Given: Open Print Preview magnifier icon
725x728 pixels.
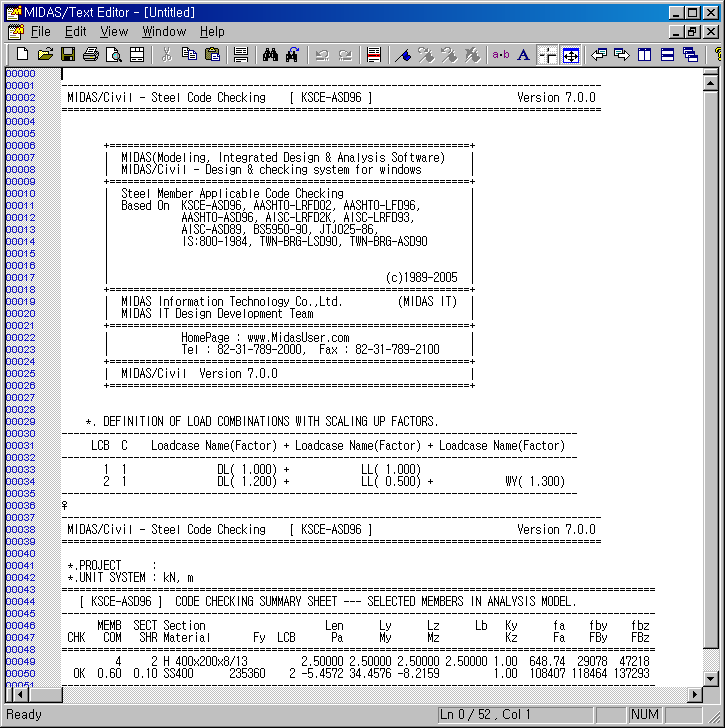Looking at the screenshot, I should click(114, 55).
